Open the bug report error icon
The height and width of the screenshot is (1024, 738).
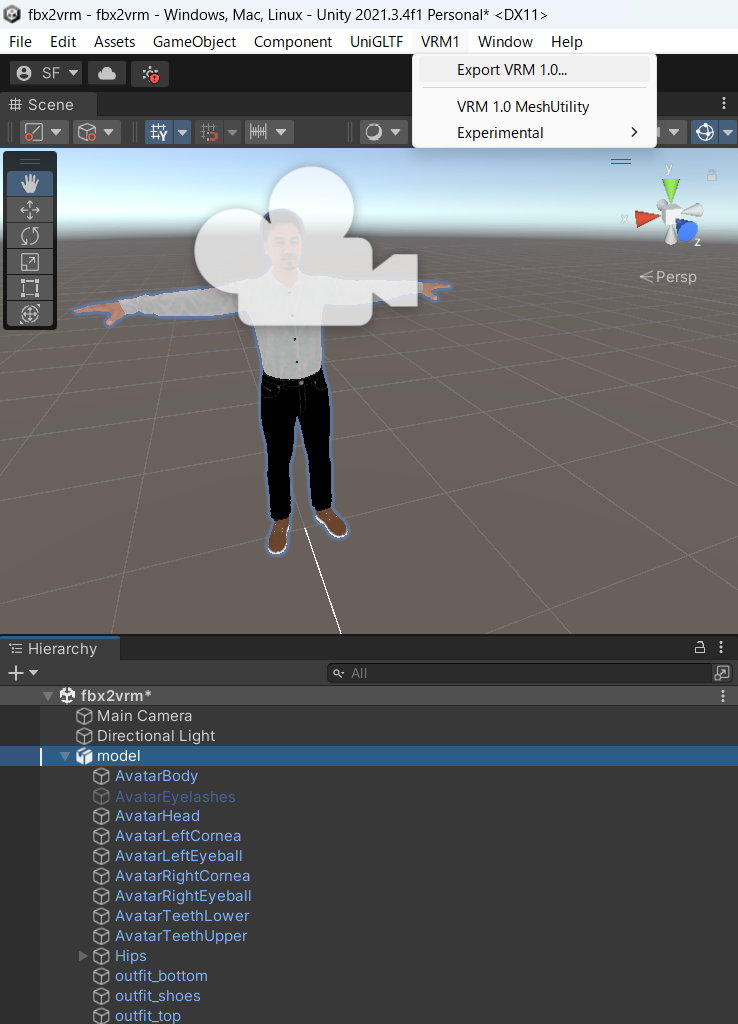coord(150,73)
